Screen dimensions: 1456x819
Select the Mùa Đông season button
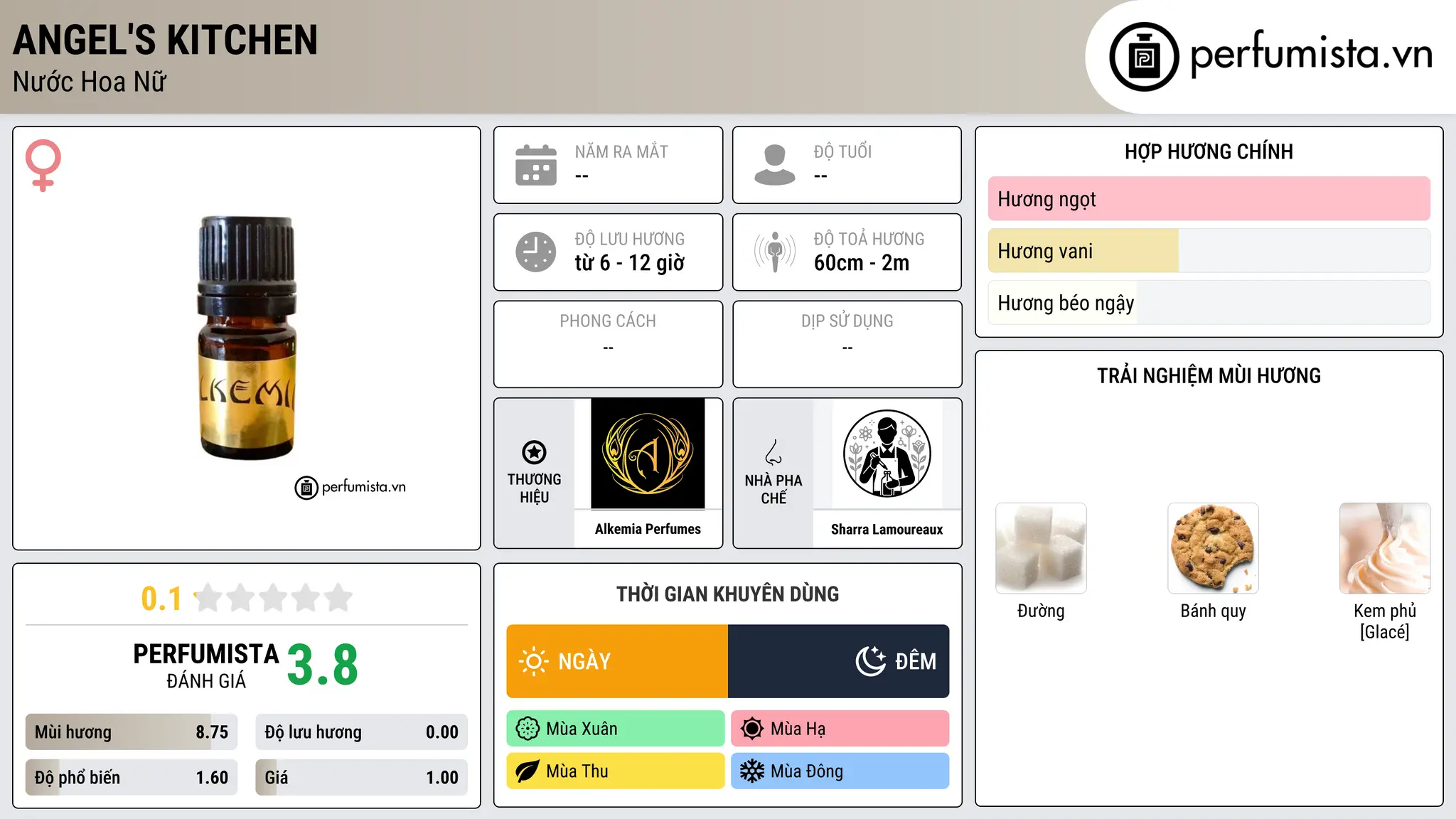(840, 771)
